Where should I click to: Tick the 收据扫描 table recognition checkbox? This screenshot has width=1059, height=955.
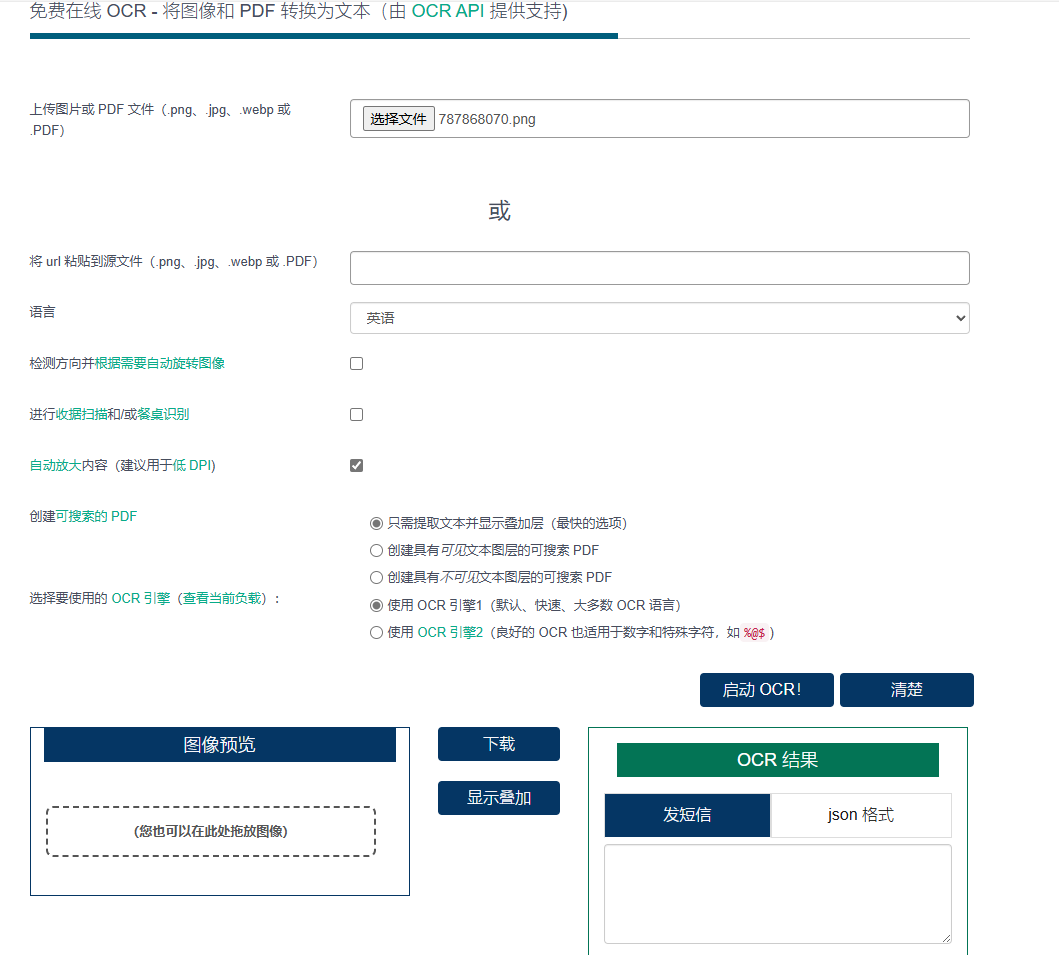(x=357, y=414)
